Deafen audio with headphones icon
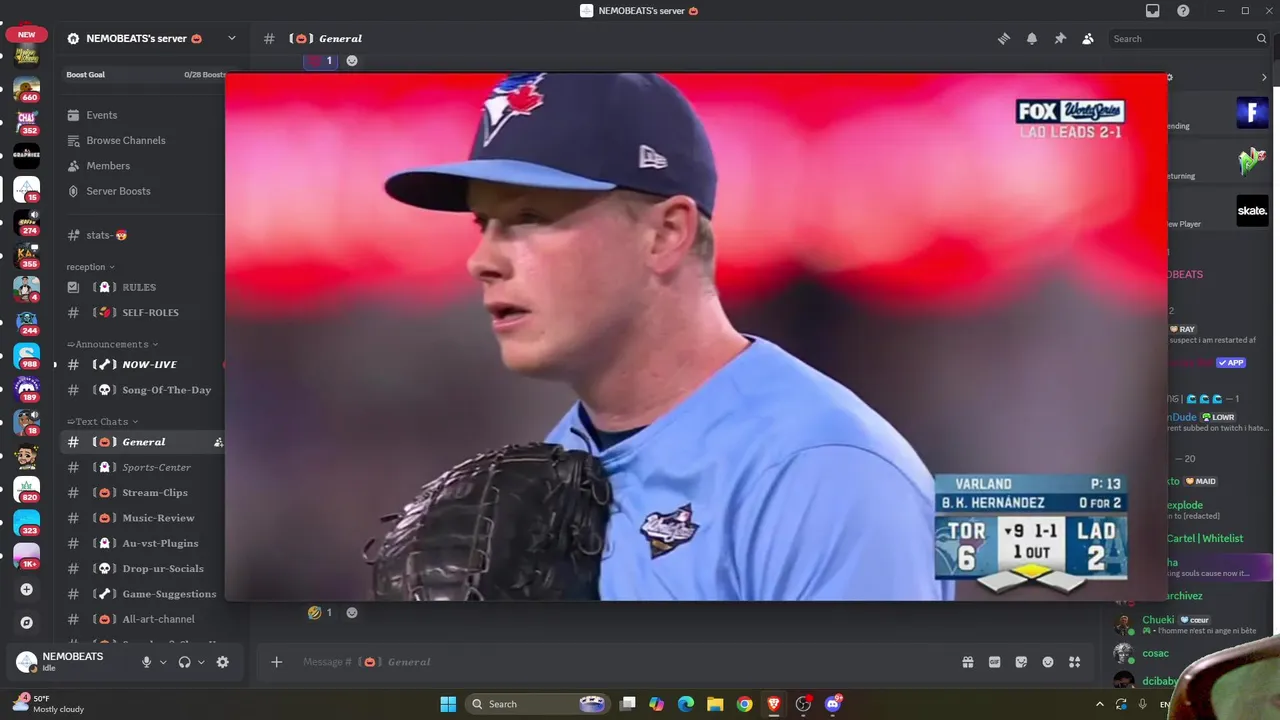 point(184,662)
